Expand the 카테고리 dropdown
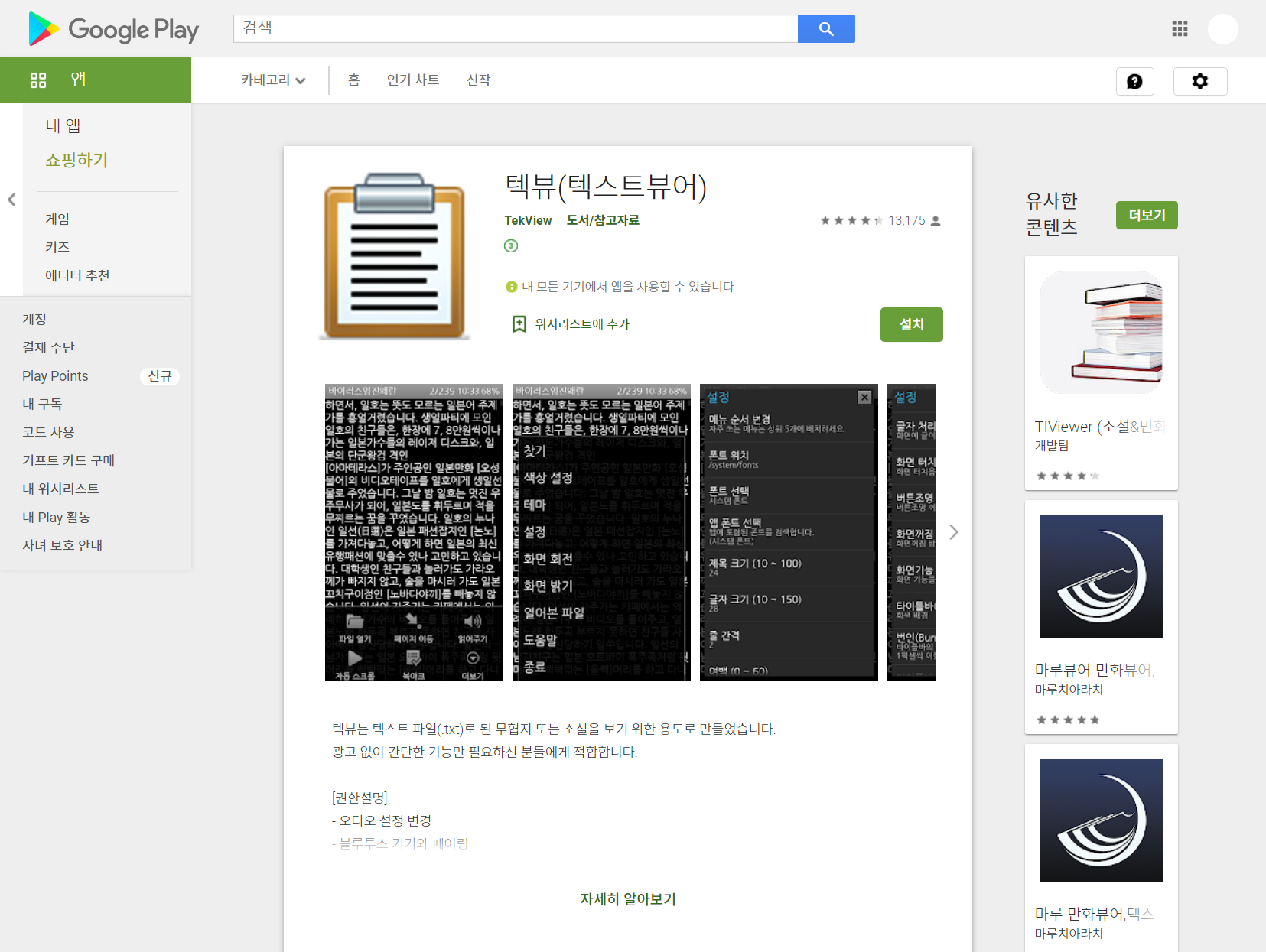 tap(273, 80)
